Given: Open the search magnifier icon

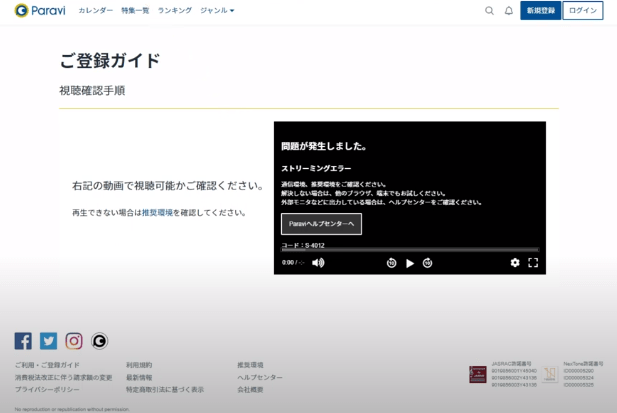Looking at the screenshot, I should [489, 11].
